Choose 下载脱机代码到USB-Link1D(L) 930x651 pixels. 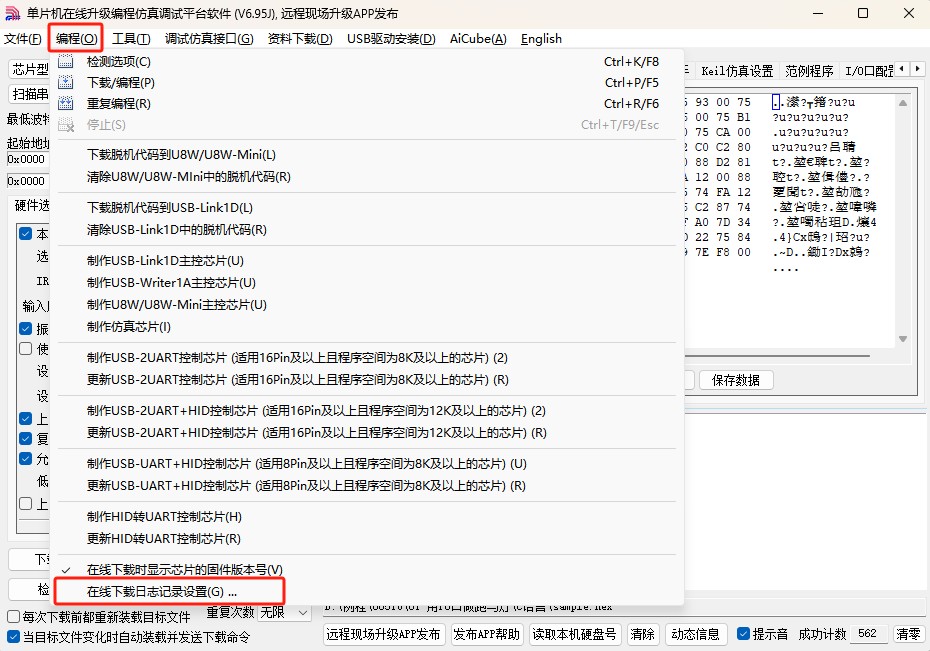coord(367,208)
